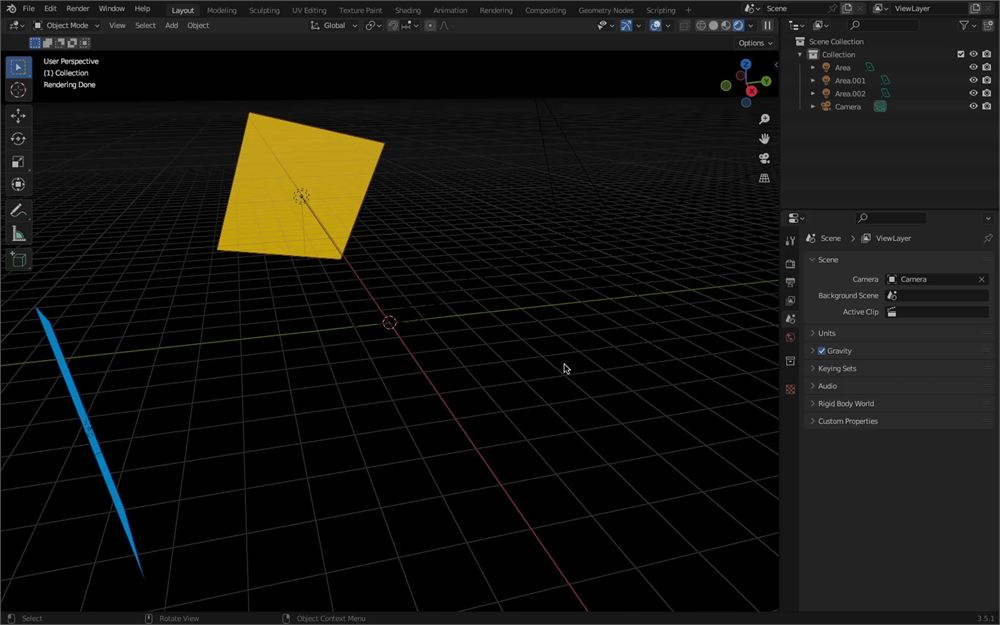Image resolution: width=1000 pixels, height=625 pixels.
Task: Switch to the Scripting workspace tab
Action: coord(660,10)
